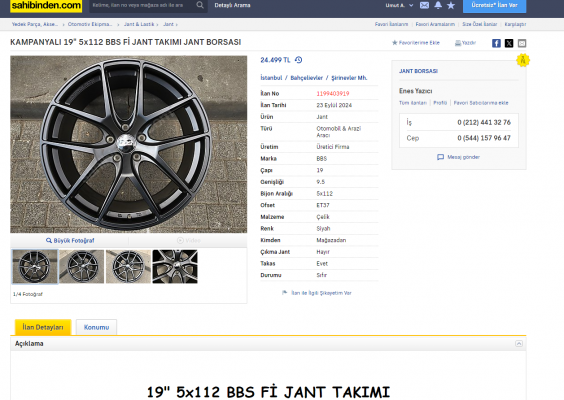Expand the Umut A. account dropdown
The image size is (564, 400).
click(x=399, y=5)
